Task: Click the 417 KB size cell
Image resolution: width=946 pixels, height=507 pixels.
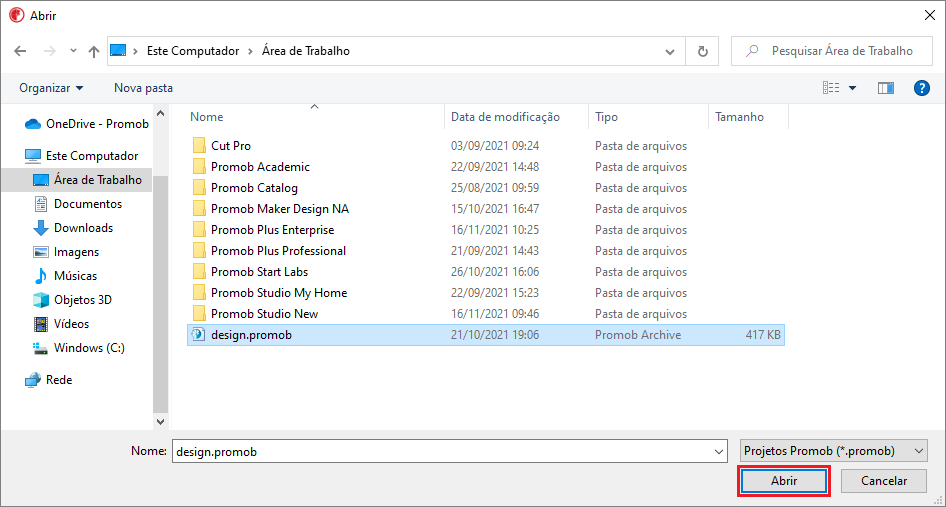Action: (763, 335)
